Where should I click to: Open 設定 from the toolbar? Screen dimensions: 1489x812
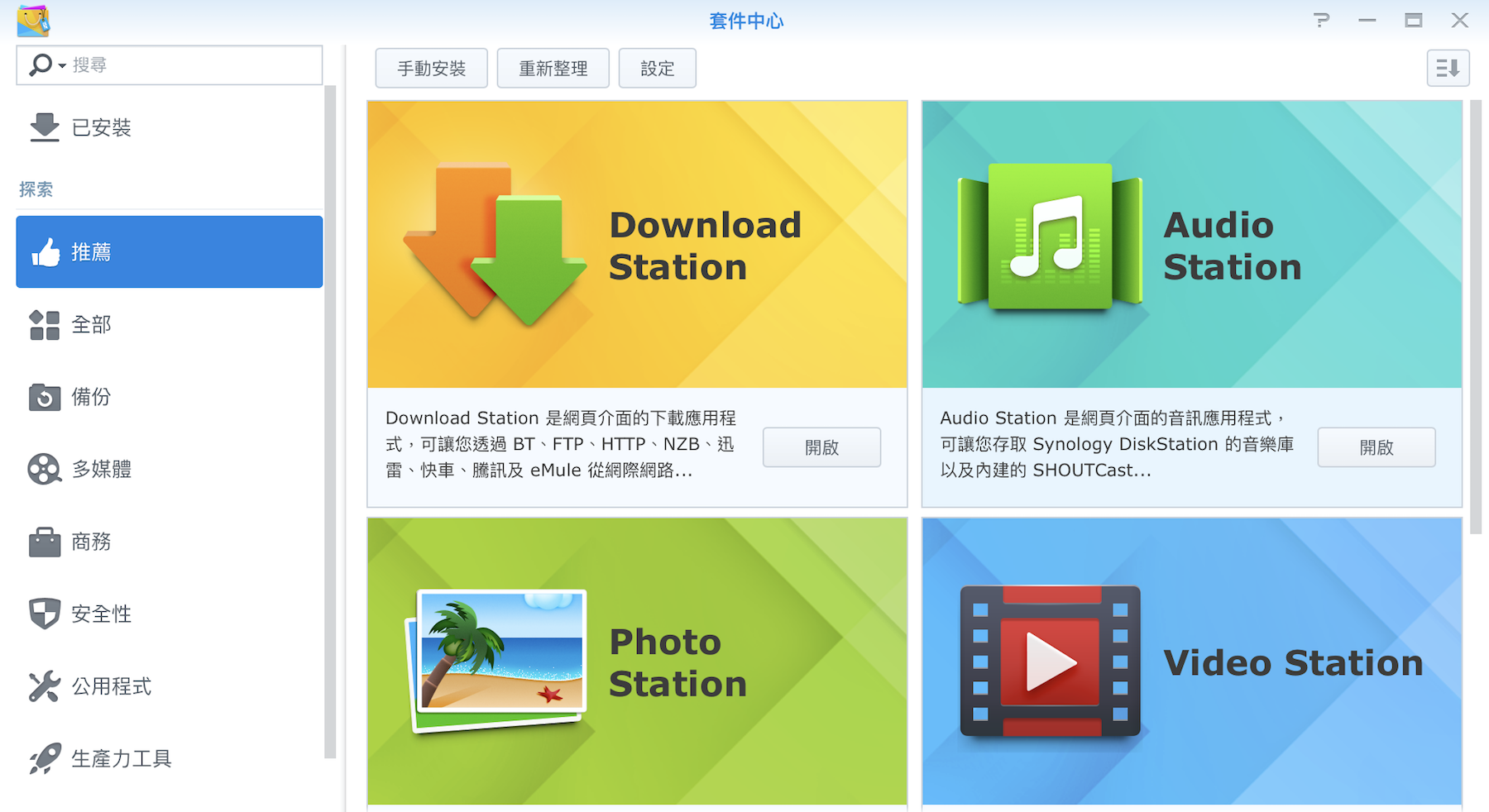657,68
